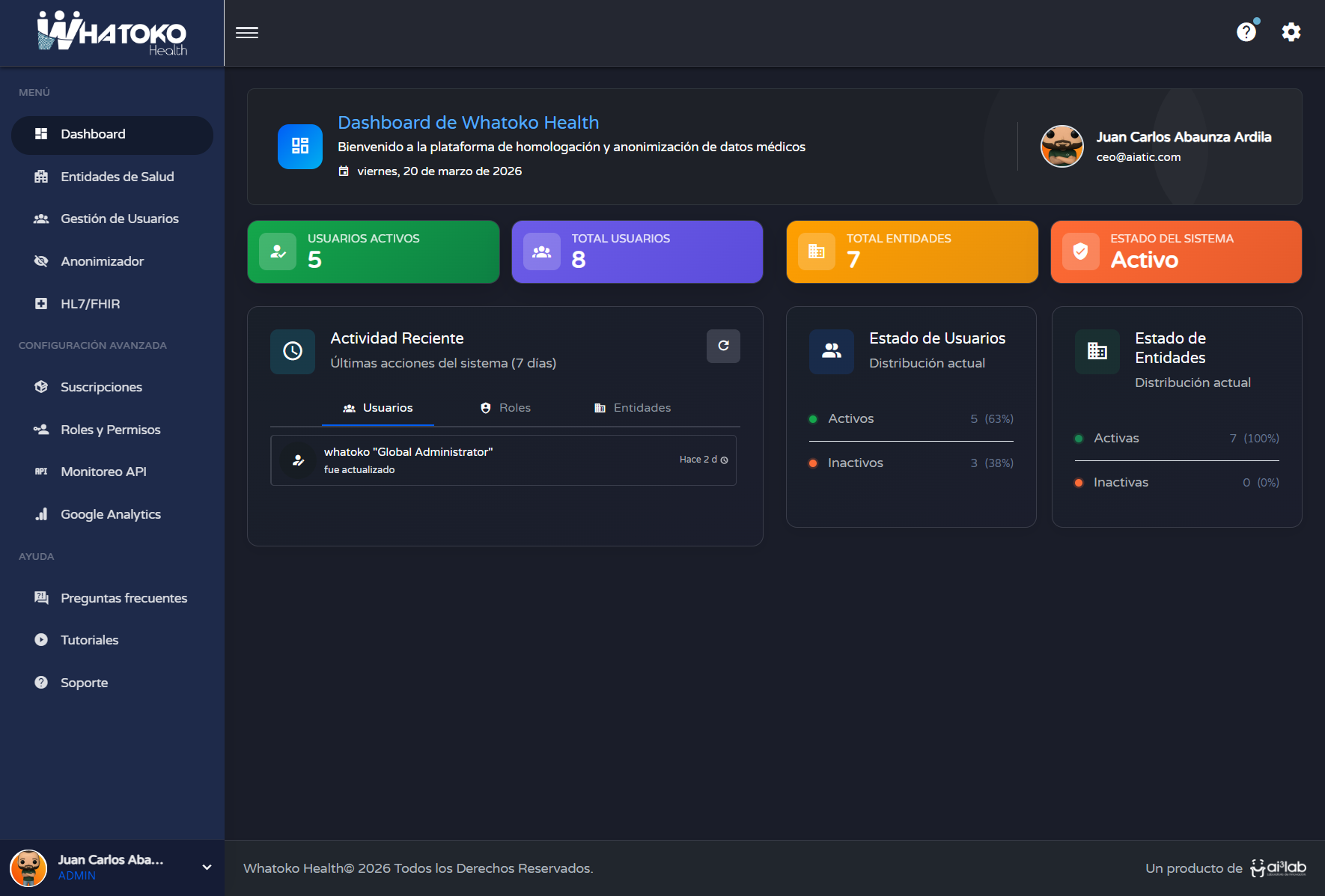1325x896 pixels.
Task: Click the blue dashboard header icon
Action: (300, 146)
